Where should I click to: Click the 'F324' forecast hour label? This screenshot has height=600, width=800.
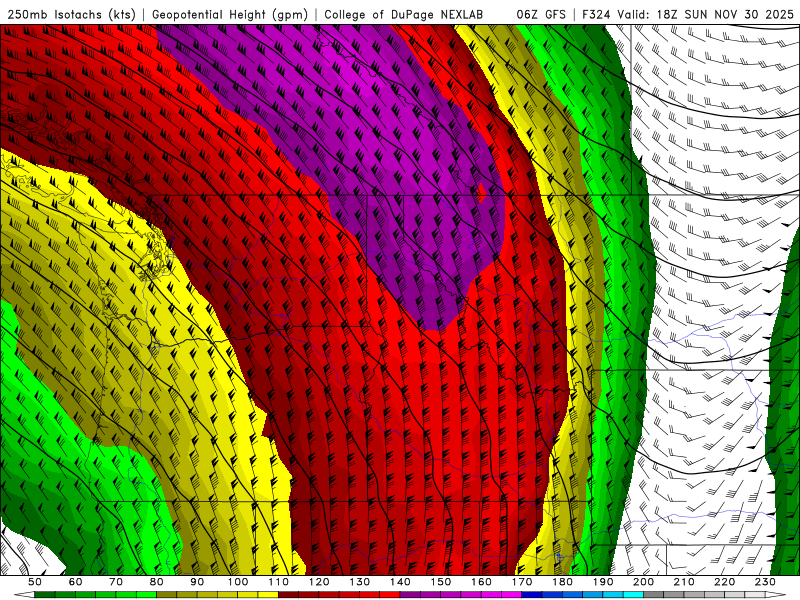point(597,14)
